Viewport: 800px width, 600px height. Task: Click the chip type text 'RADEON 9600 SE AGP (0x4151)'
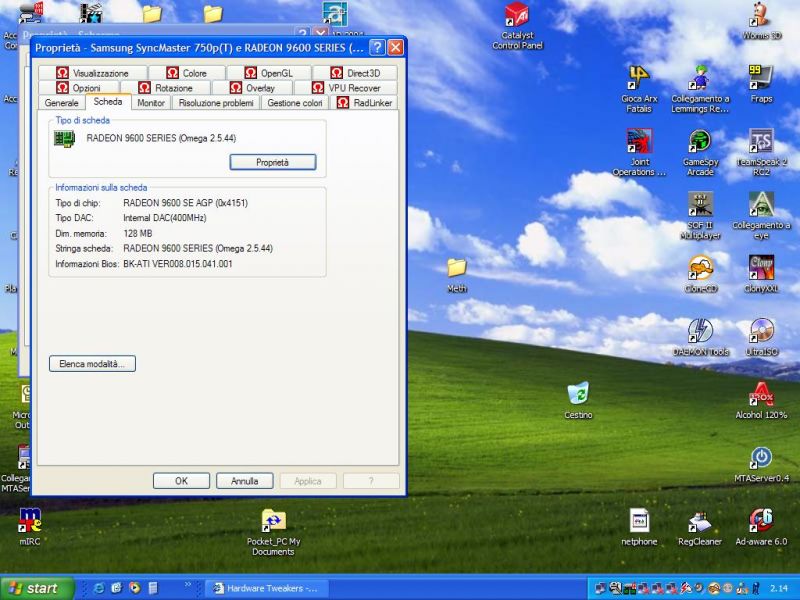coord(186,203)
